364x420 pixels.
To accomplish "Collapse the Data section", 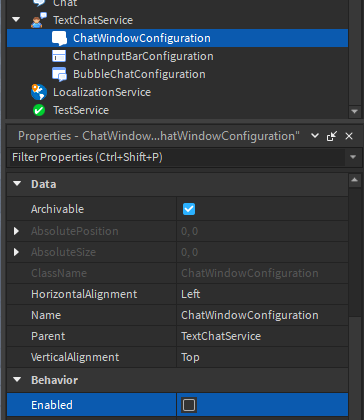I will point(17,184).
